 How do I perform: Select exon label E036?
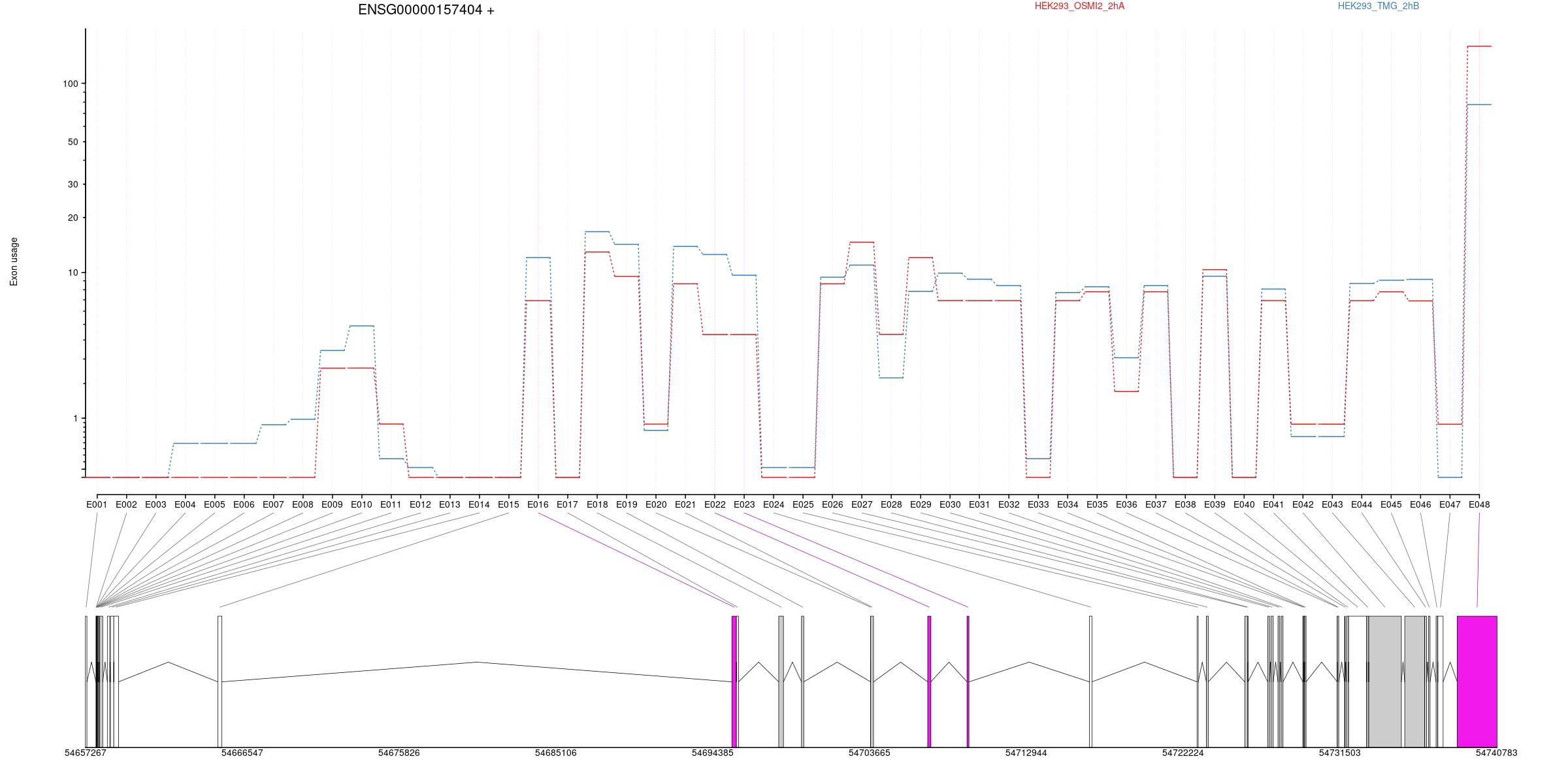[x=1126, y=504]
